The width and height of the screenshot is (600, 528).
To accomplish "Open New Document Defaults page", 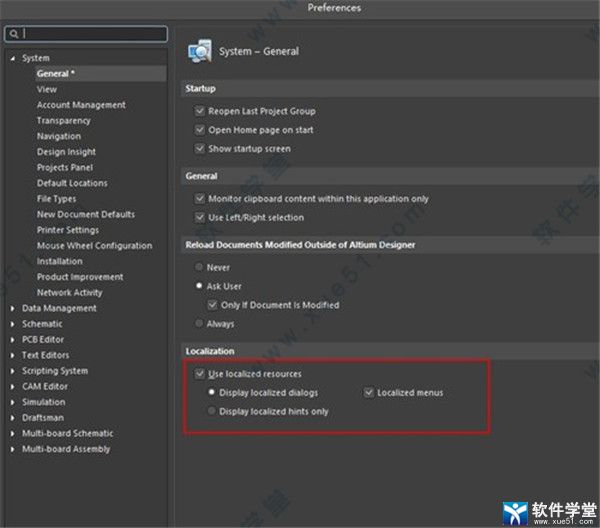I will 86,214.
